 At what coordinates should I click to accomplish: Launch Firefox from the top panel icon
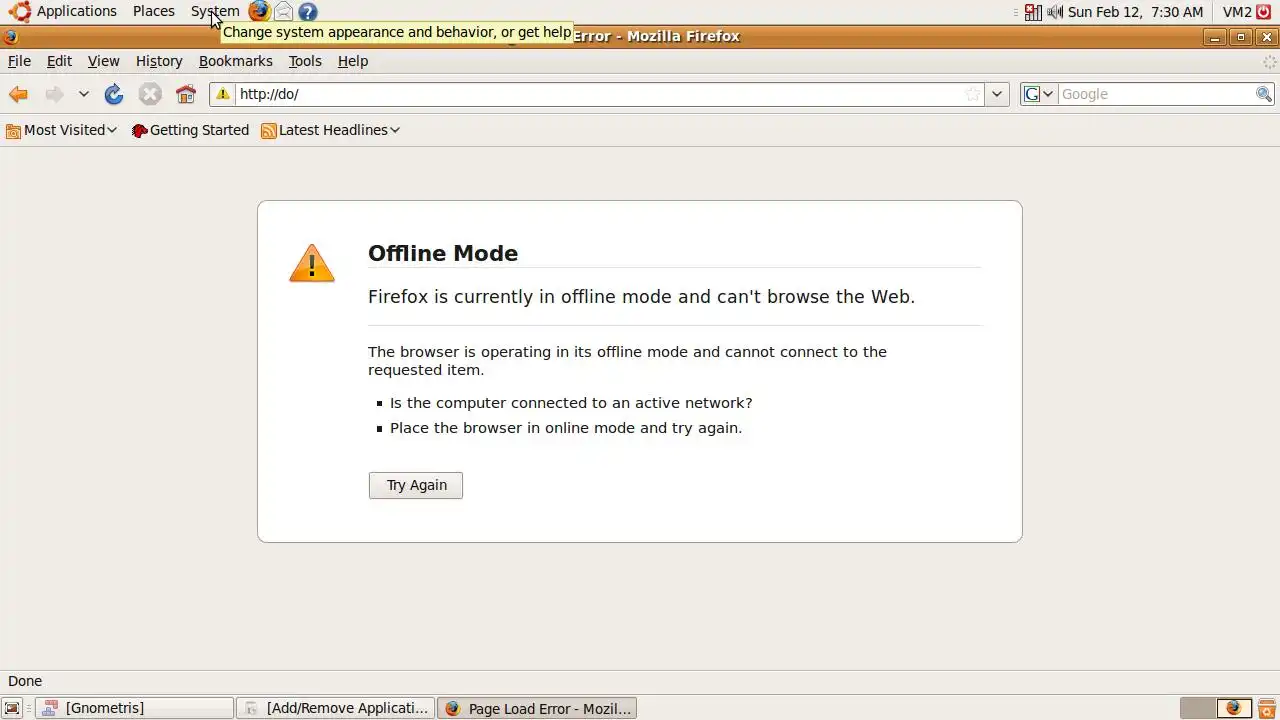(259, 11)
